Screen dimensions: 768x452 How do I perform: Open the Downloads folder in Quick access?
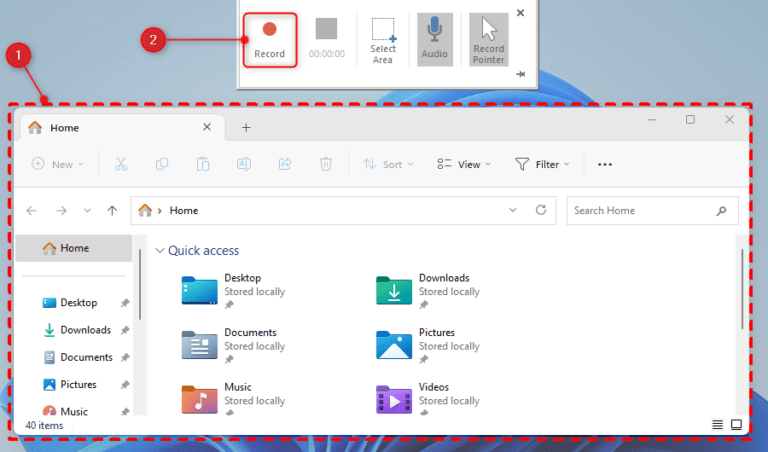click(395, 290)
